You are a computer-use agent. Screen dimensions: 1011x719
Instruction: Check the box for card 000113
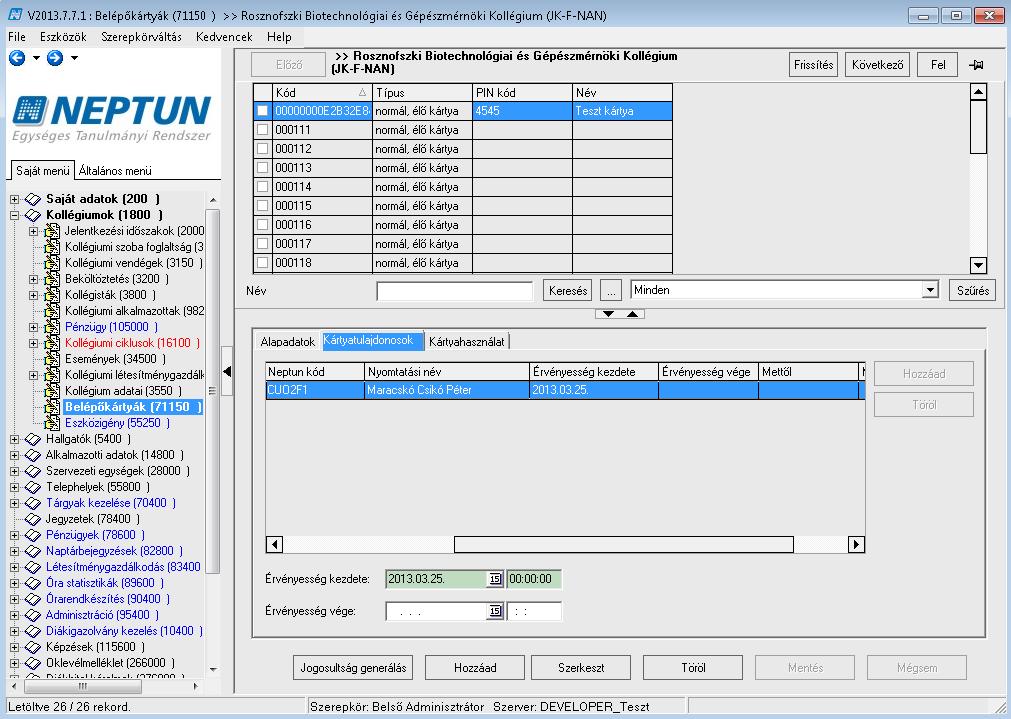(262, 168)
